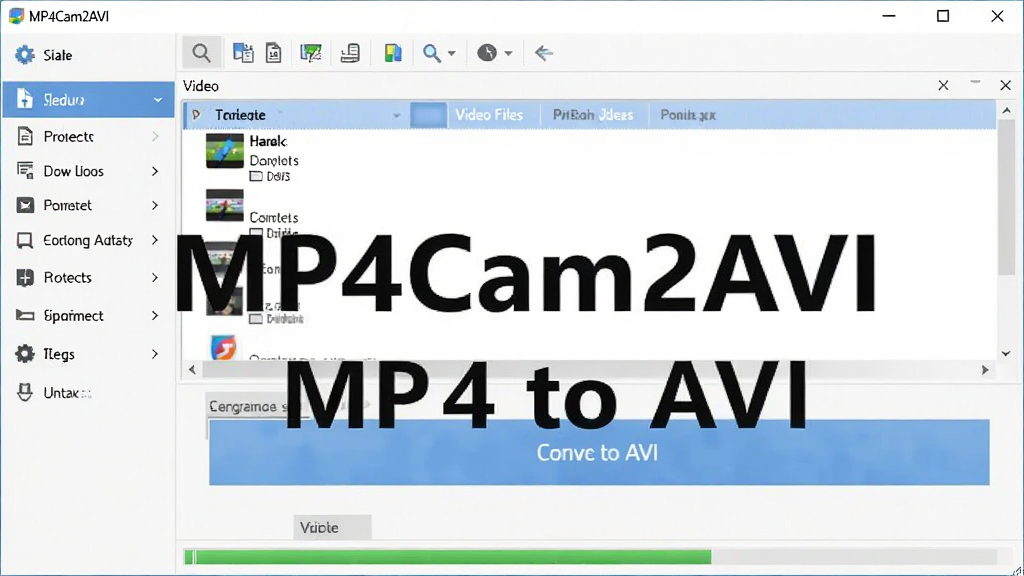Click the Darglets text under Harelc
Image resolution: width=1024 pixels, height=576 pixels.
tap(274, 160)
